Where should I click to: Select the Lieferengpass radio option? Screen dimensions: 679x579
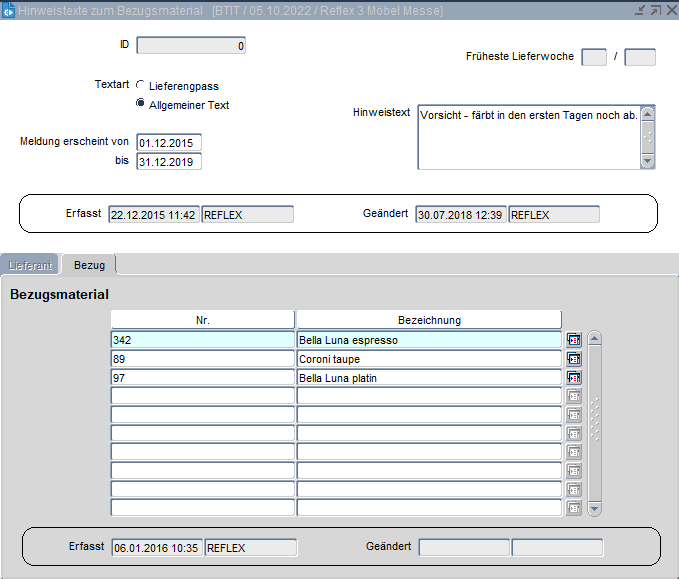[x=140, y=86]
